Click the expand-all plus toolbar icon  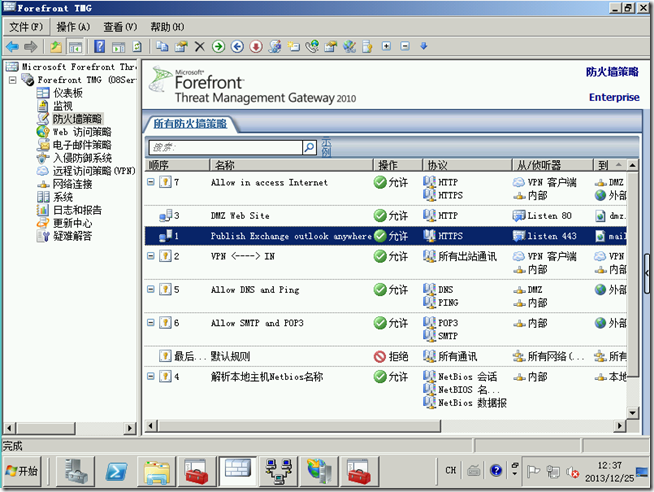coord(387,46)
